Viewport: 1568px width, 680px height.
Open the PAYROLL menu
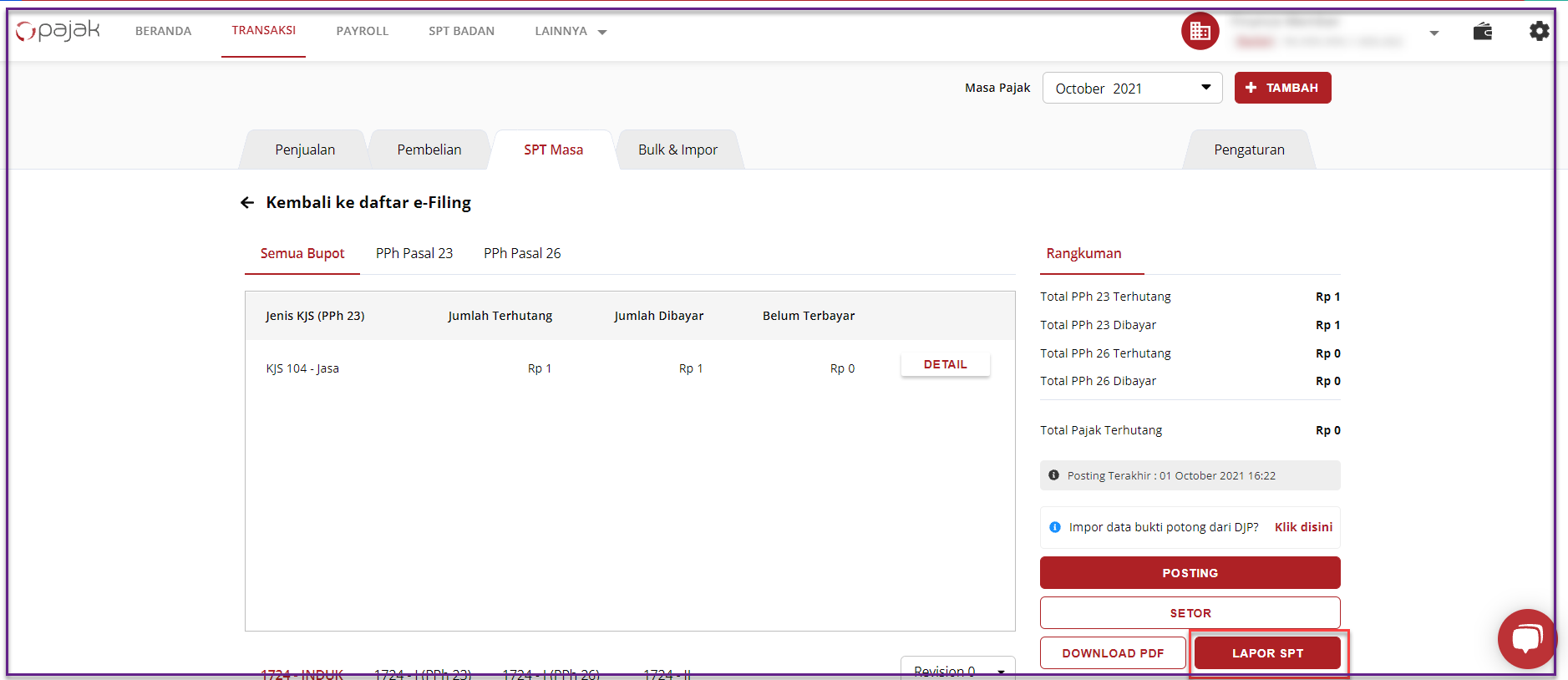(x=362, y=32)
